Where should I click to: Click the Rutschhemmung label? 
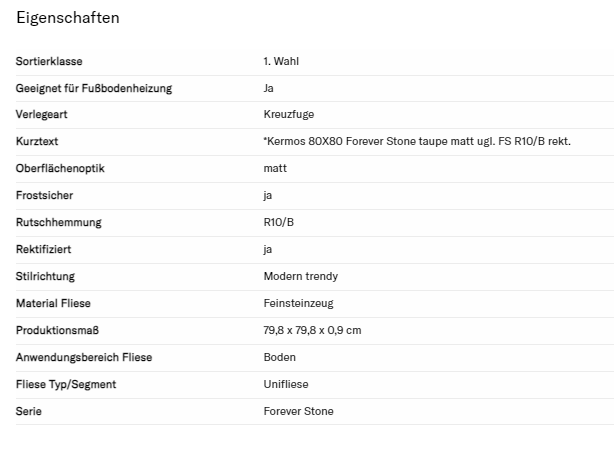pos(59,223)
